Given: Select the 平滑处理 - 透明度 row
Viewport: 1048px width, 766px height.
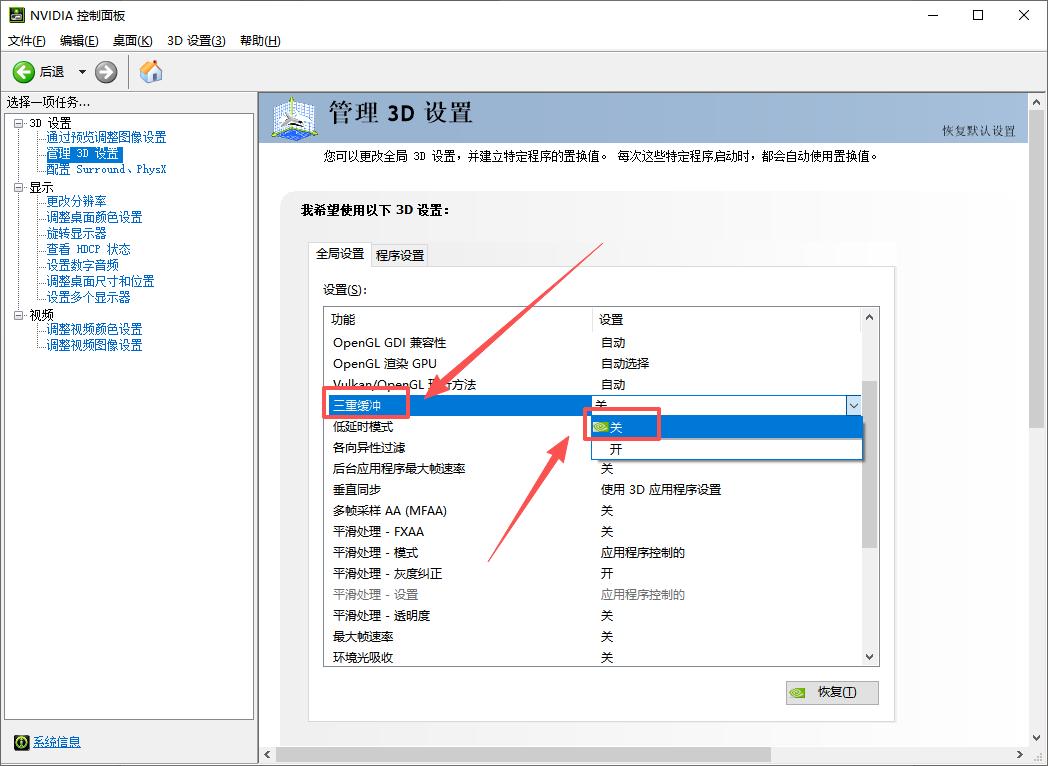Looking at the screenshot, I should pyautogui.click(x=593, y=616).
